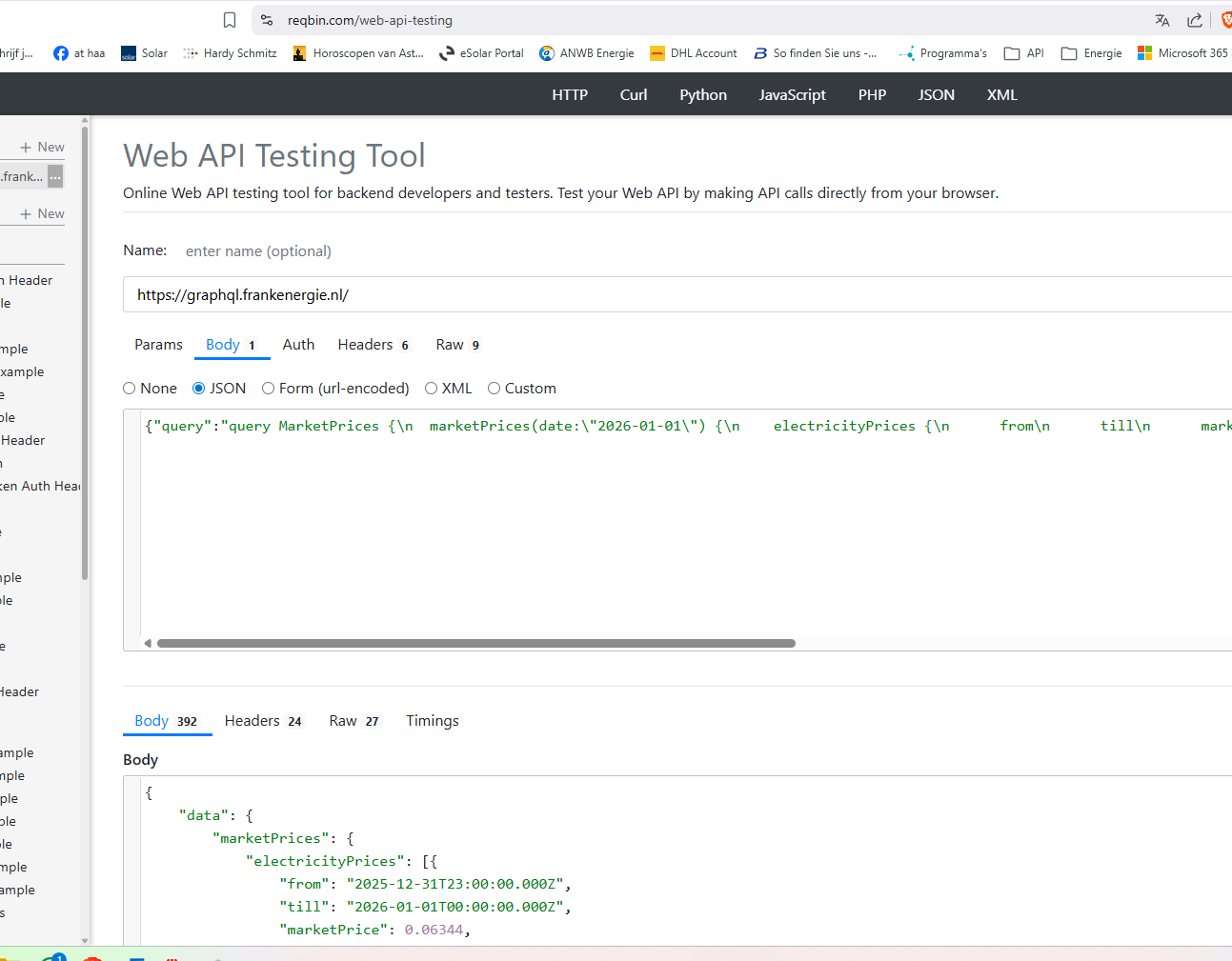Click the first + New button in the sidebar
Image resolution: width=1232 pixels, height=961 pixels.
(43, 147)
